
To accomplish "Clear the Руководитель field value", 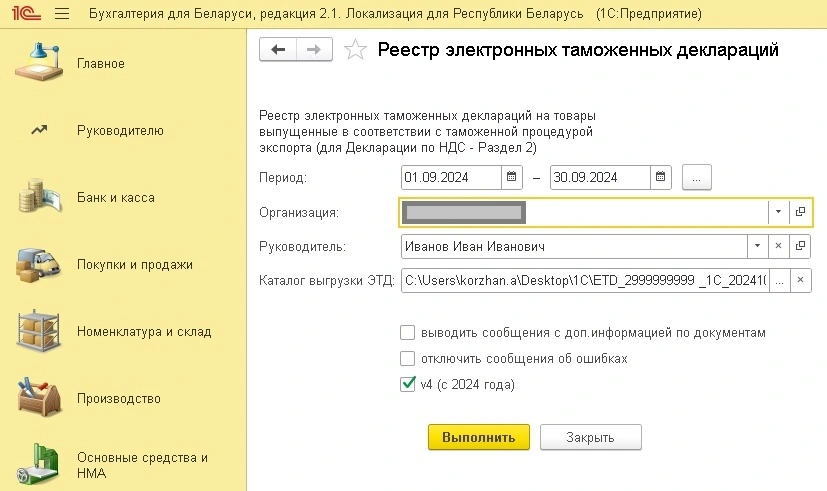I will click(778, 246).
